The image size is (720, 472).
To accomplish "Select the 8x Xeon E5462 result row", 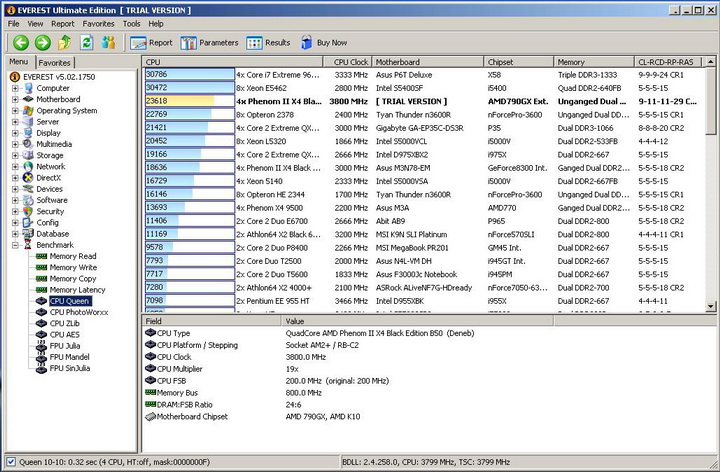I will (424, 88).
